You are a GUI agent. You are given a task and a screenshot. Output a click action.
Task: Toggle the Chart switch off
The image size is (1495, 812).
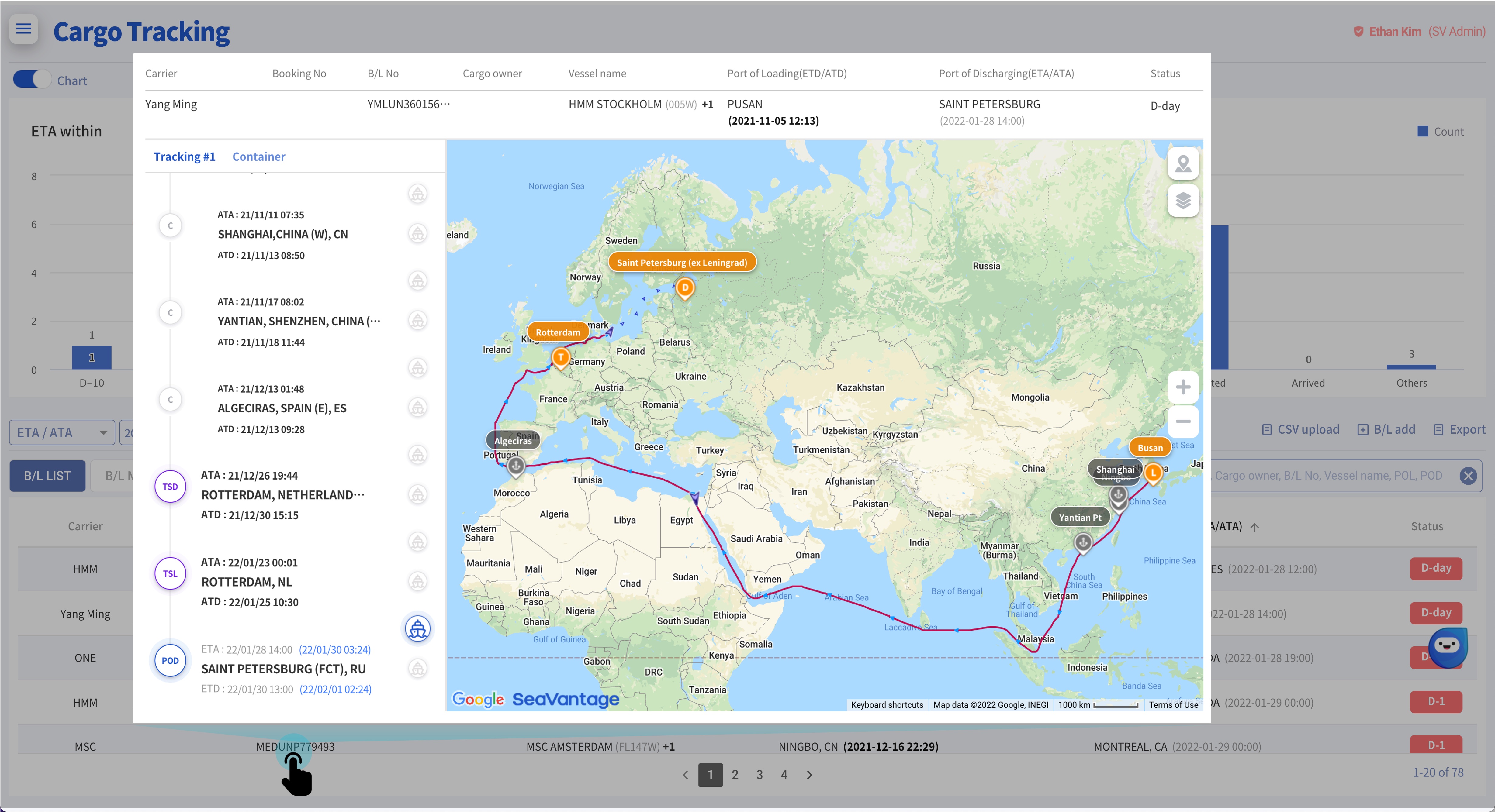point(33,79)
